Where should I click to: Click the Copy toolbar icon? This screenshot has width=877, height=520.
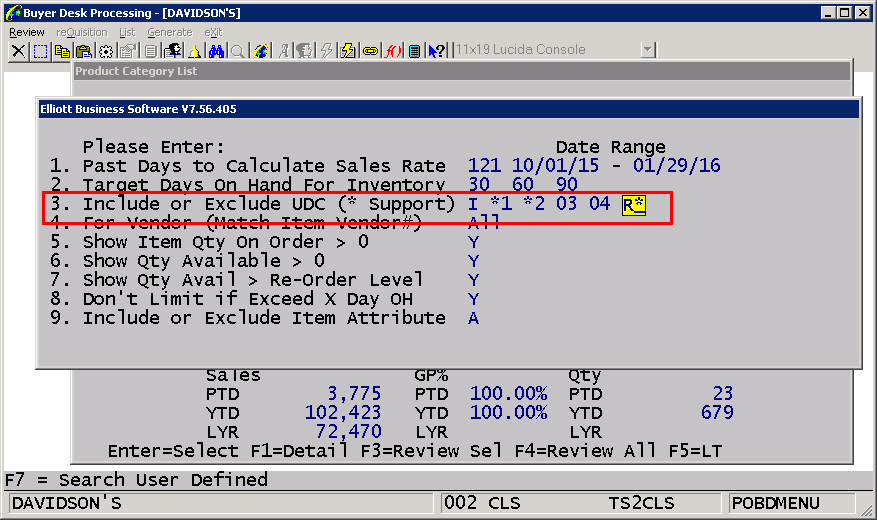point(62,51)
